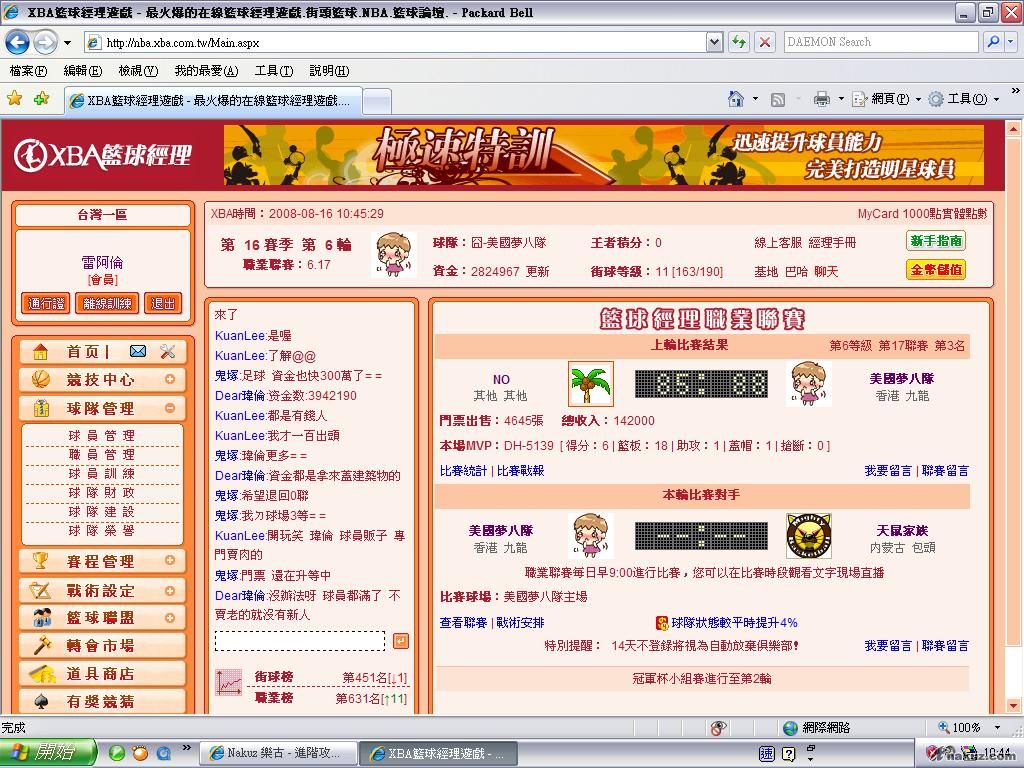
Task: Open the 檔案(F) menu
Action: pos(29,71)
